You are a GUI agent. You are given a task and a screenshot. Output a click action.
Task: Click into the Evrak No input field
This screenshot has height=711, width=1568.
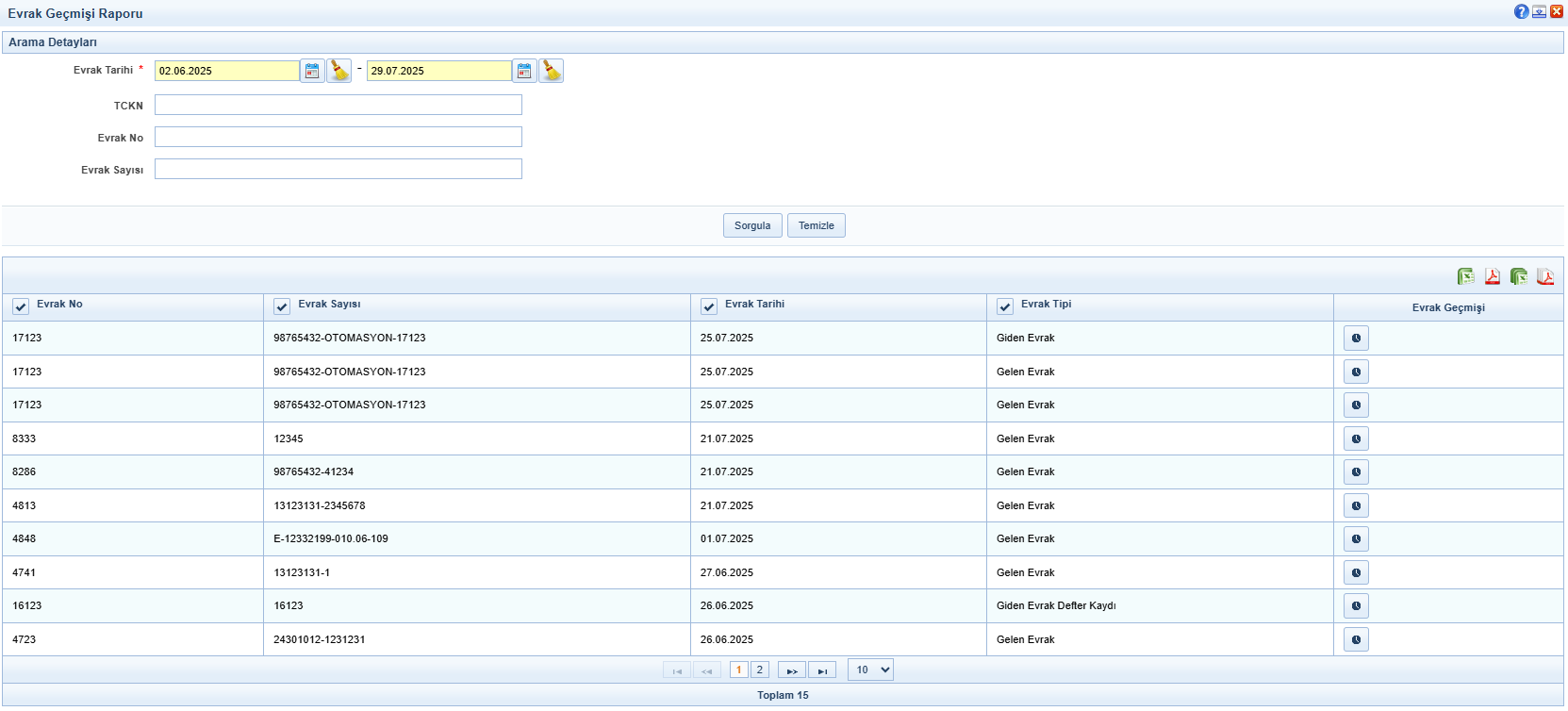pyautogui.click(x=338, y=137)
